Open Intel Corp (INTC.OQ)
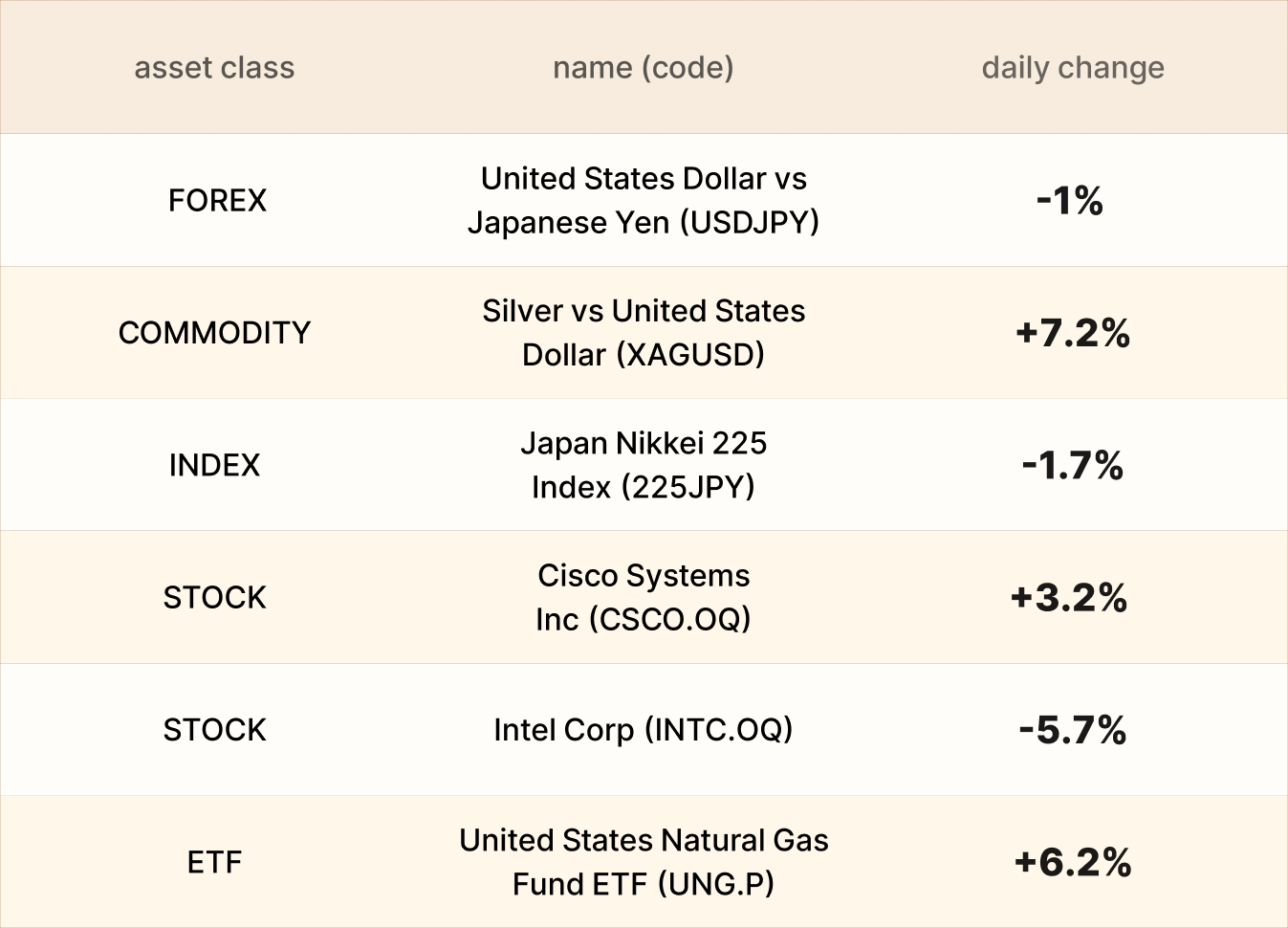1288x928 pixels. click(x=643, y=730)
